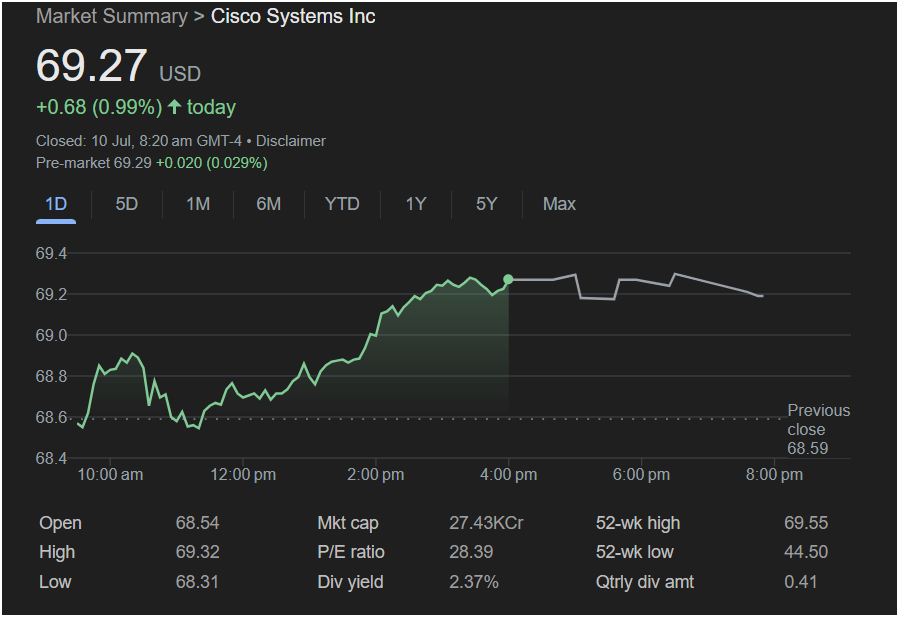Open the 1M chart range

[198, 204]
